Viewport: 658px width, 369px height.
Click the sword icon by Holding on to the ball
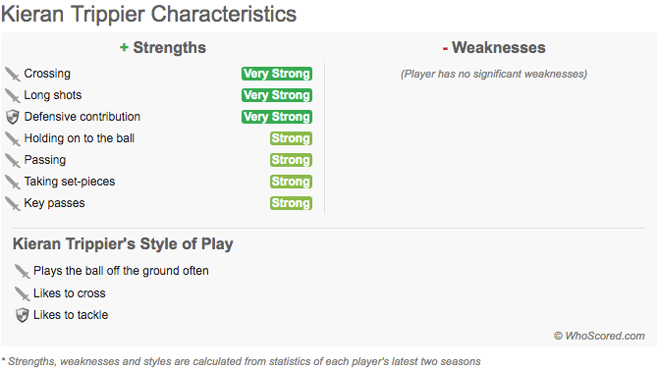point(13,139)
